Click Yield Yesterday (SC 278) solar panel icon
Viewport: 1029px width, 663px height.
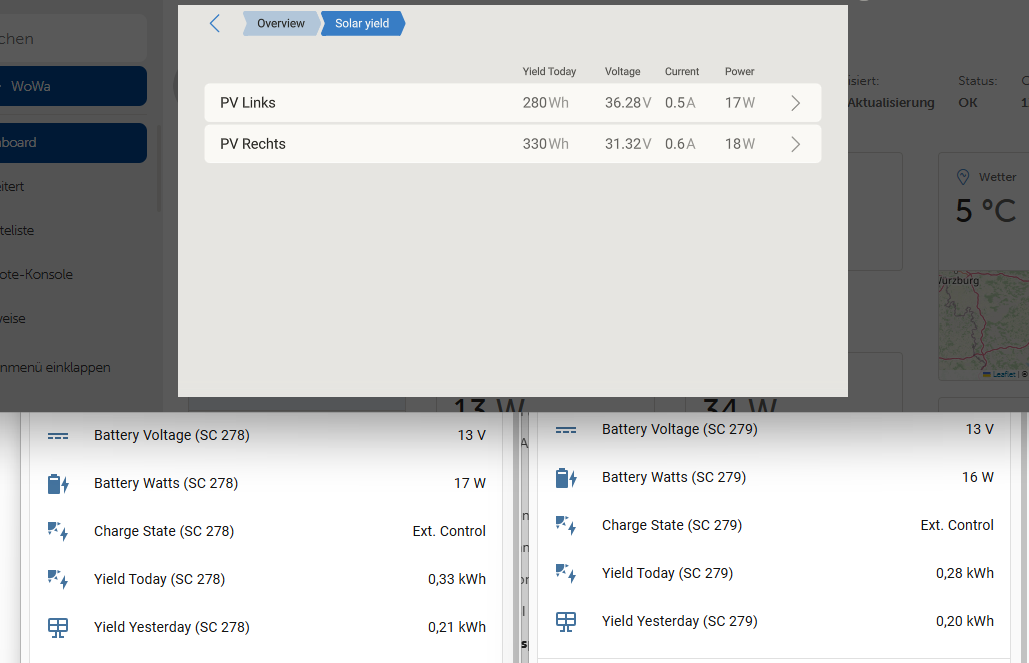(58, 628)
